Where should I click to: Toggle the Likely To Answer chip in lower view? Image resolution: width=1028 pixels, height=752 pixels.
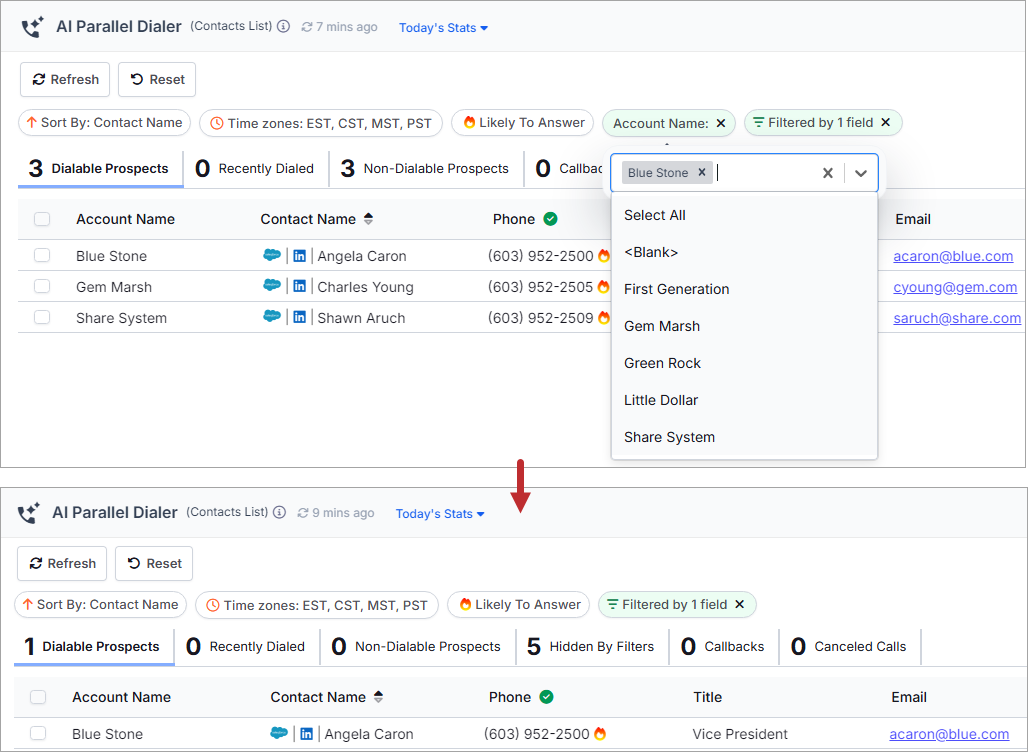click(519, 604)
